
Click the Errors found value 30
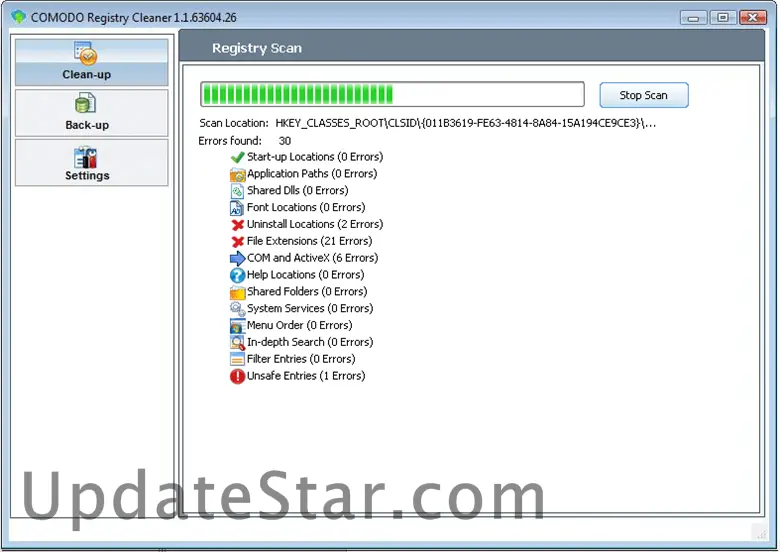pos(285,141)
